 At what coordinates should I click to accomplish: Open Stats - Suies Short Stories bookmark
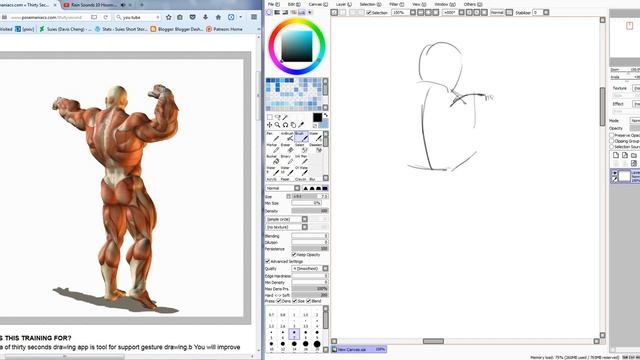pyautogui.click(x=121, y=29)
